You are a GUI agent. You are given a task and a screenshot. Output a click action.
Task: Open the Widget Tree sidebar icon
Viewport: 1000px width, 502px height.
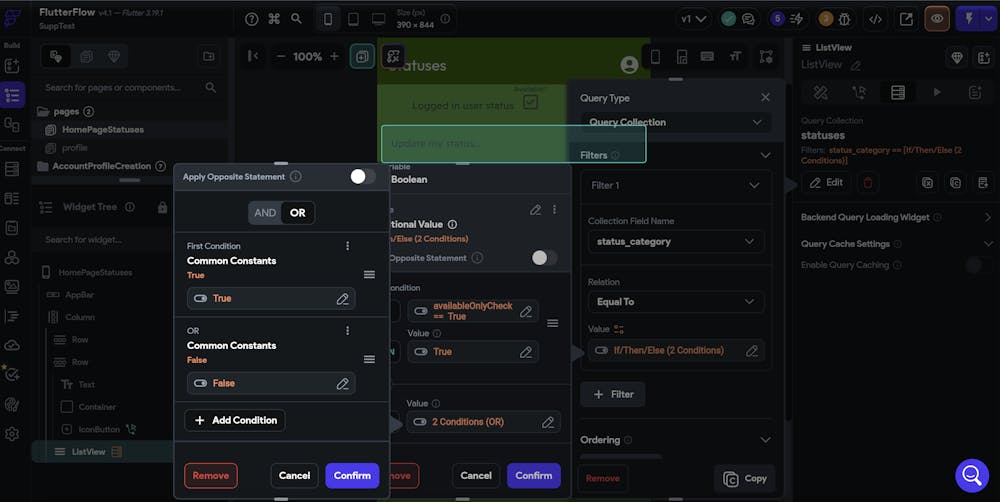12,95
